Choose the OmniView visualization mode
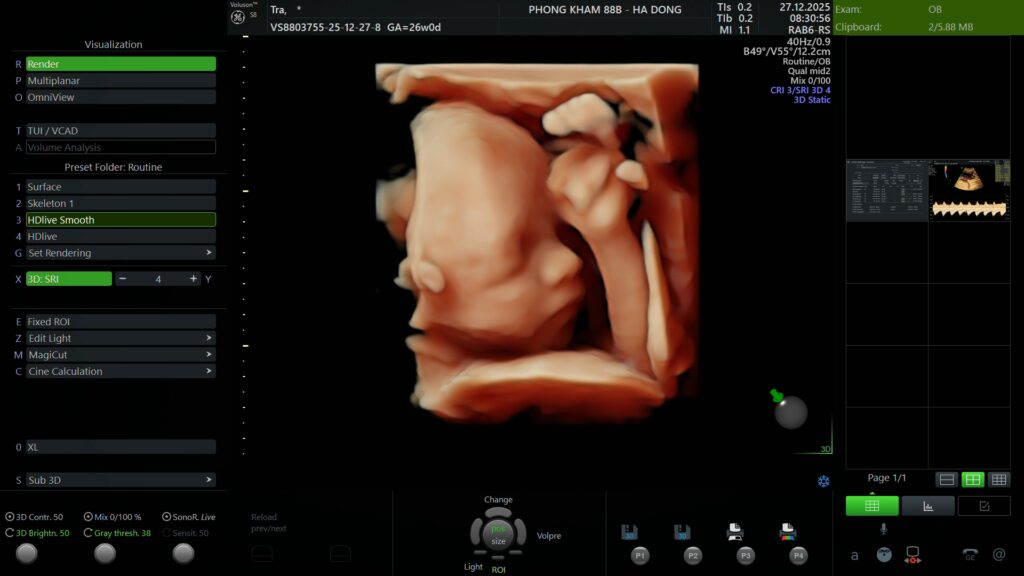The width and height of the screenshot is (1024, 576). tap(120, 98)
